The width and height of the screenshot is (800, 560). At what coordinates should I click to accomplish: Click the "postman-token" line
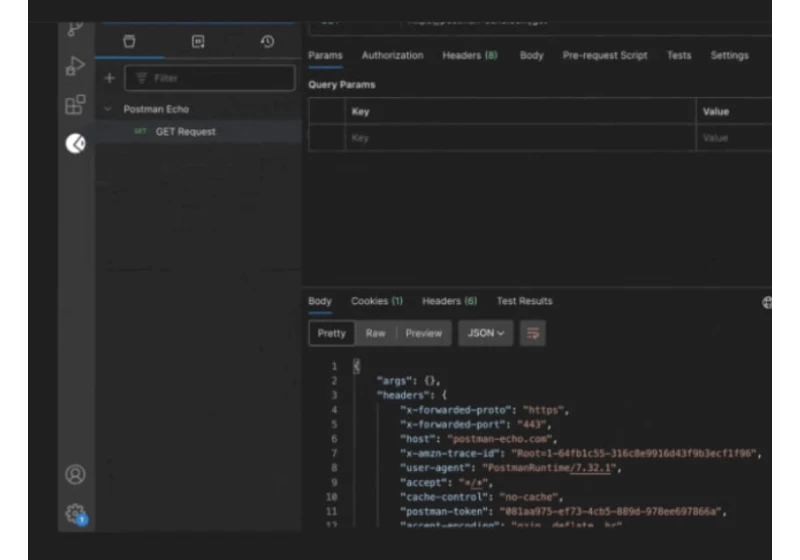click(x=563, y=511)
